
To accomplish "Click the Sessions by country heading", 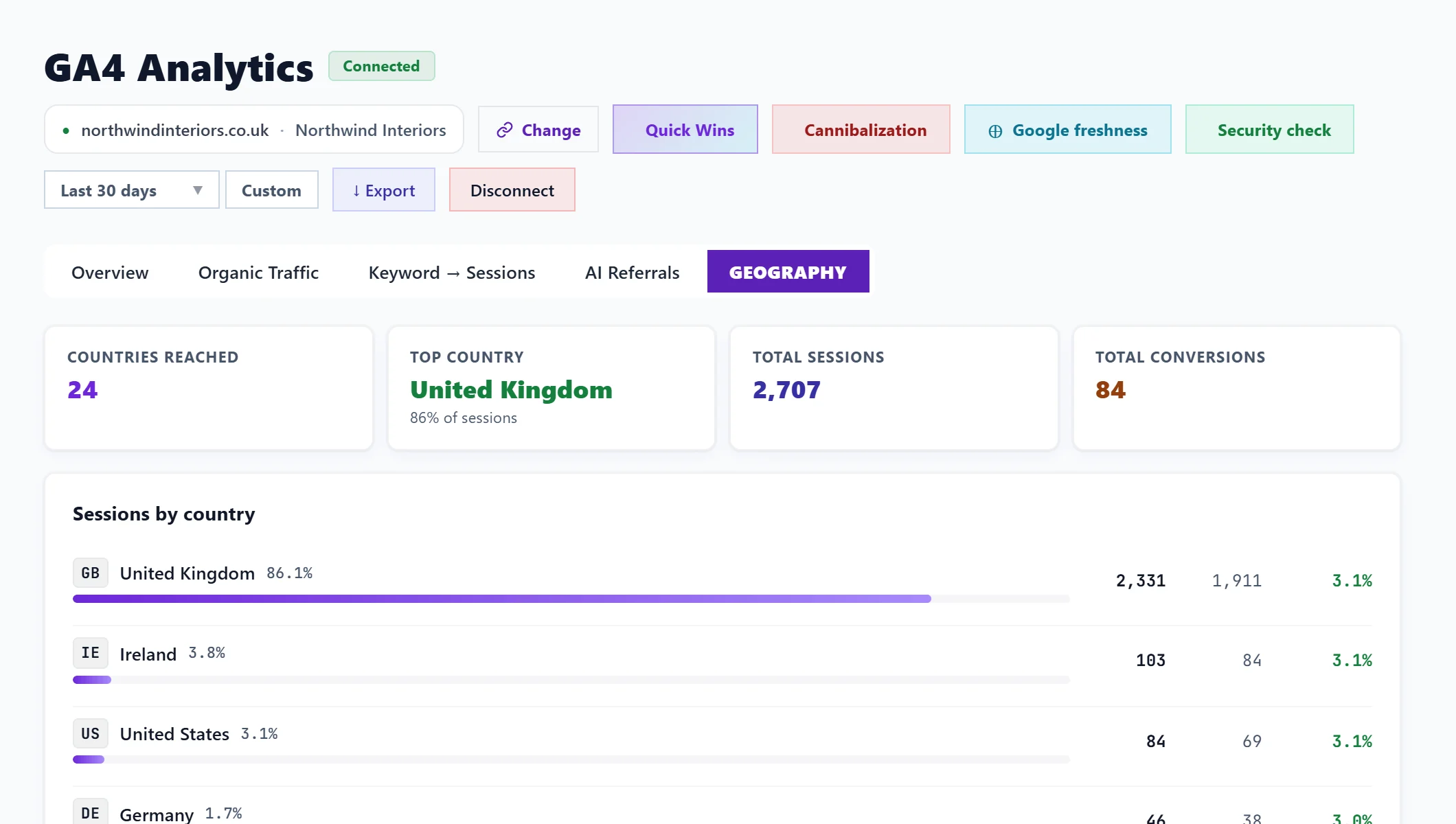I will click(x=164, y=514).
